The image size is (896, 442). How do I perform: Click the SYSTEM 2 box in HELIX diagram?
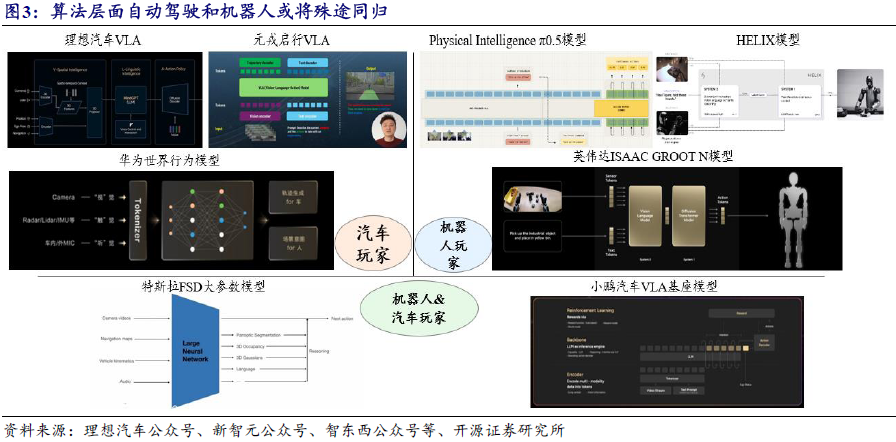[x=719, y=102]
